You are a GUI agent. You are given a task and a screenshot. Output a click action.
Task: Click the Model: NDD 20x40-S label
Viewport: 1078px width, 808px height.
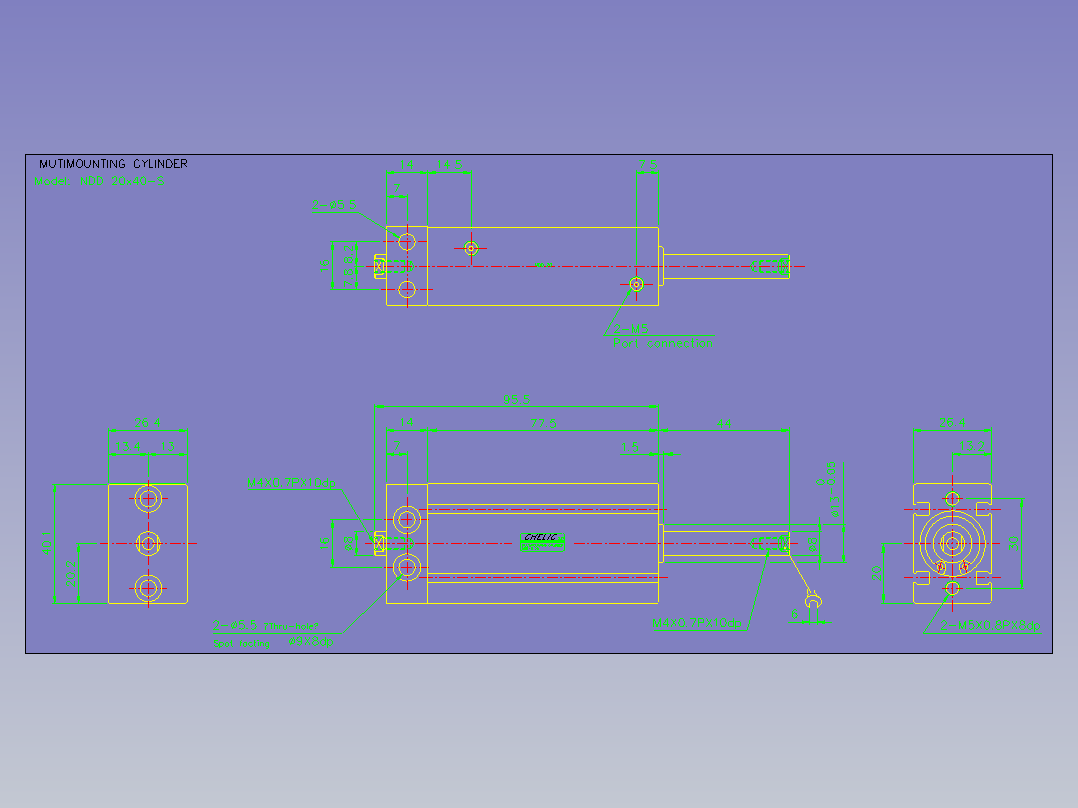pos(99,181)
